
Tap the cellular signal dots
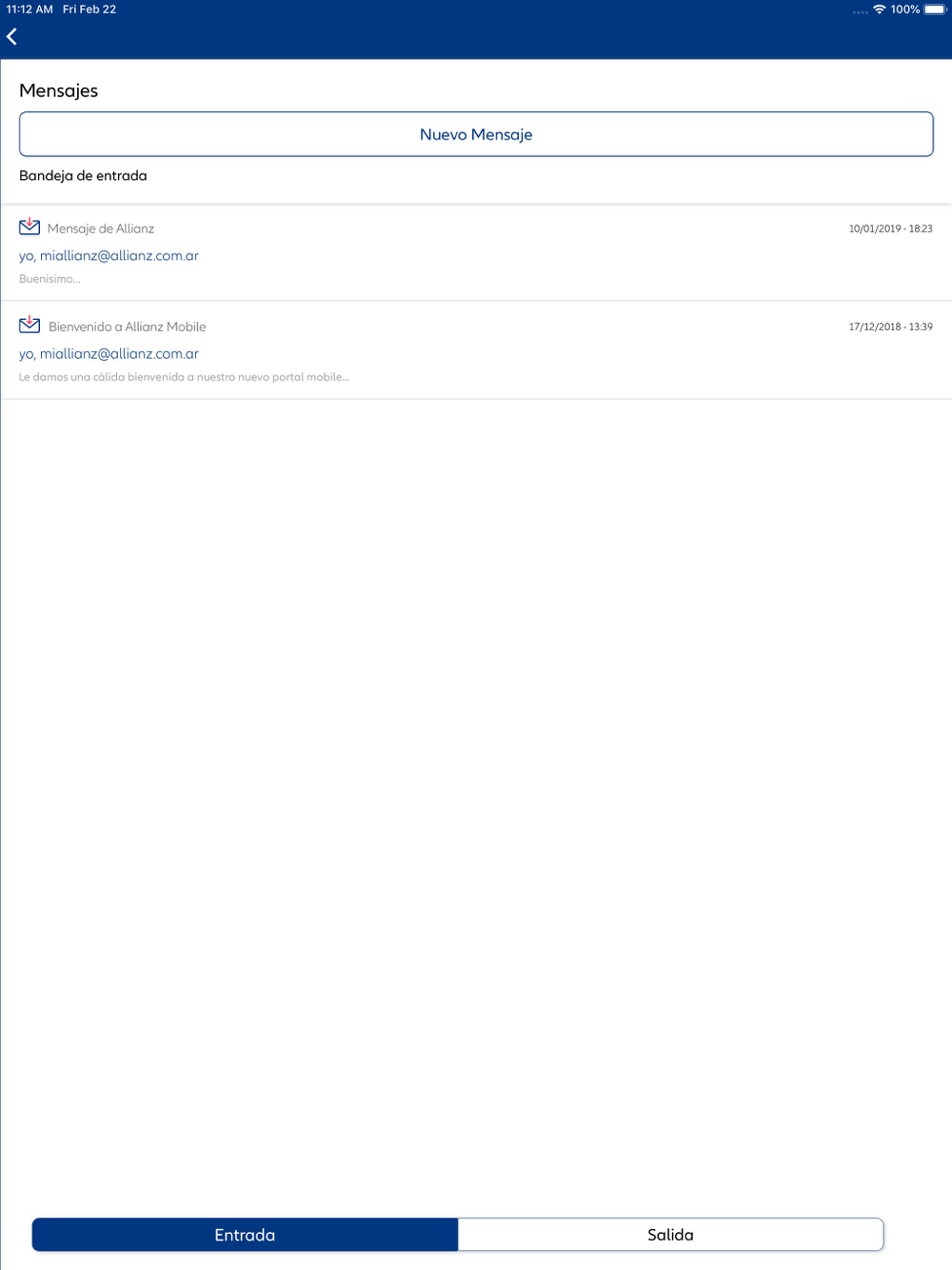point(860,12)
